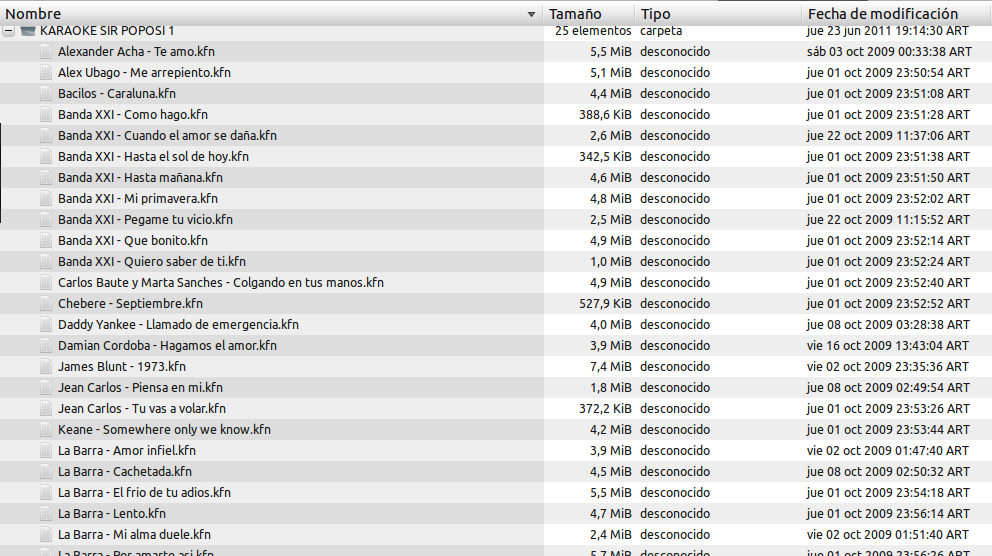Select icon of Daddy Yankee - Llamado de emergencia.kfn
This screenshot has height=556, width=992.
(46, 324)
